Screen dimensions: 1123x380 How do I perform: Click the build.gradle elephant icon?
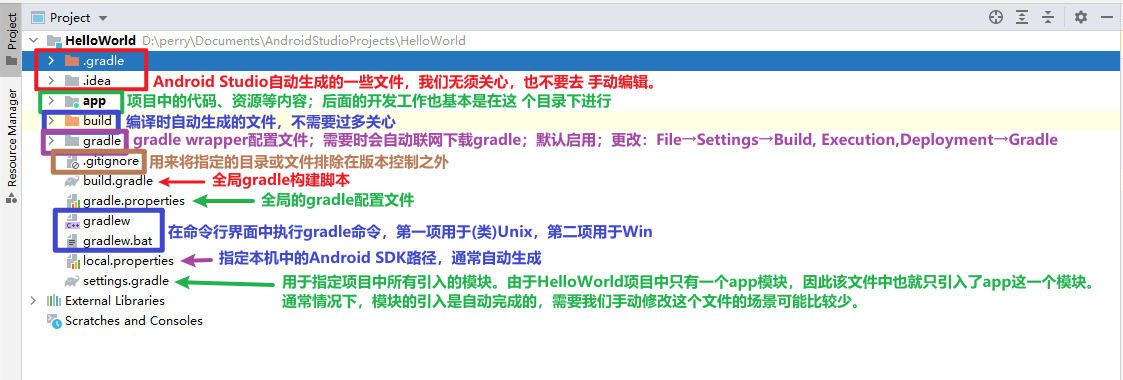pos(72,181)
